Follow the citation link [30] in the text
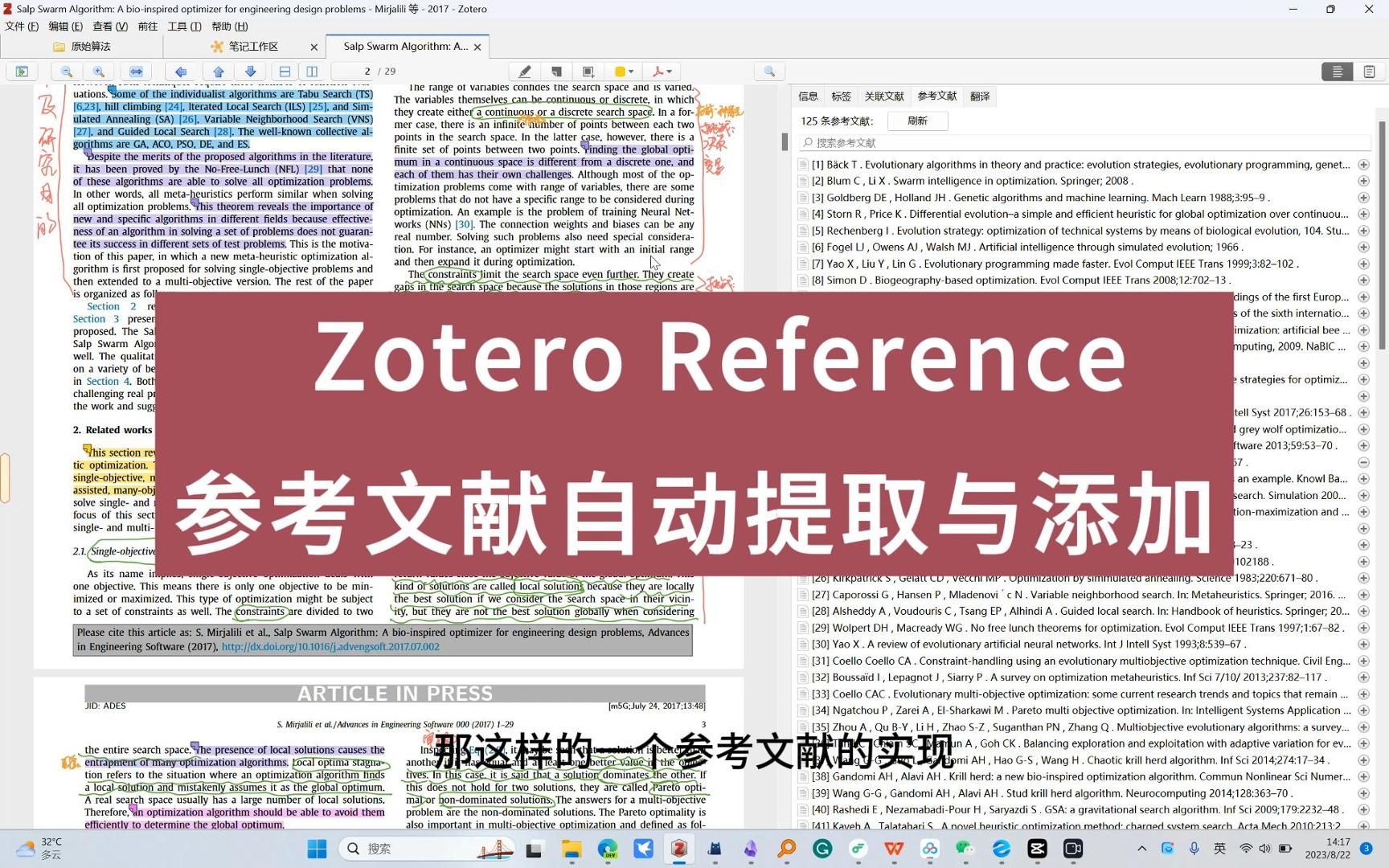 pos(465,225)
